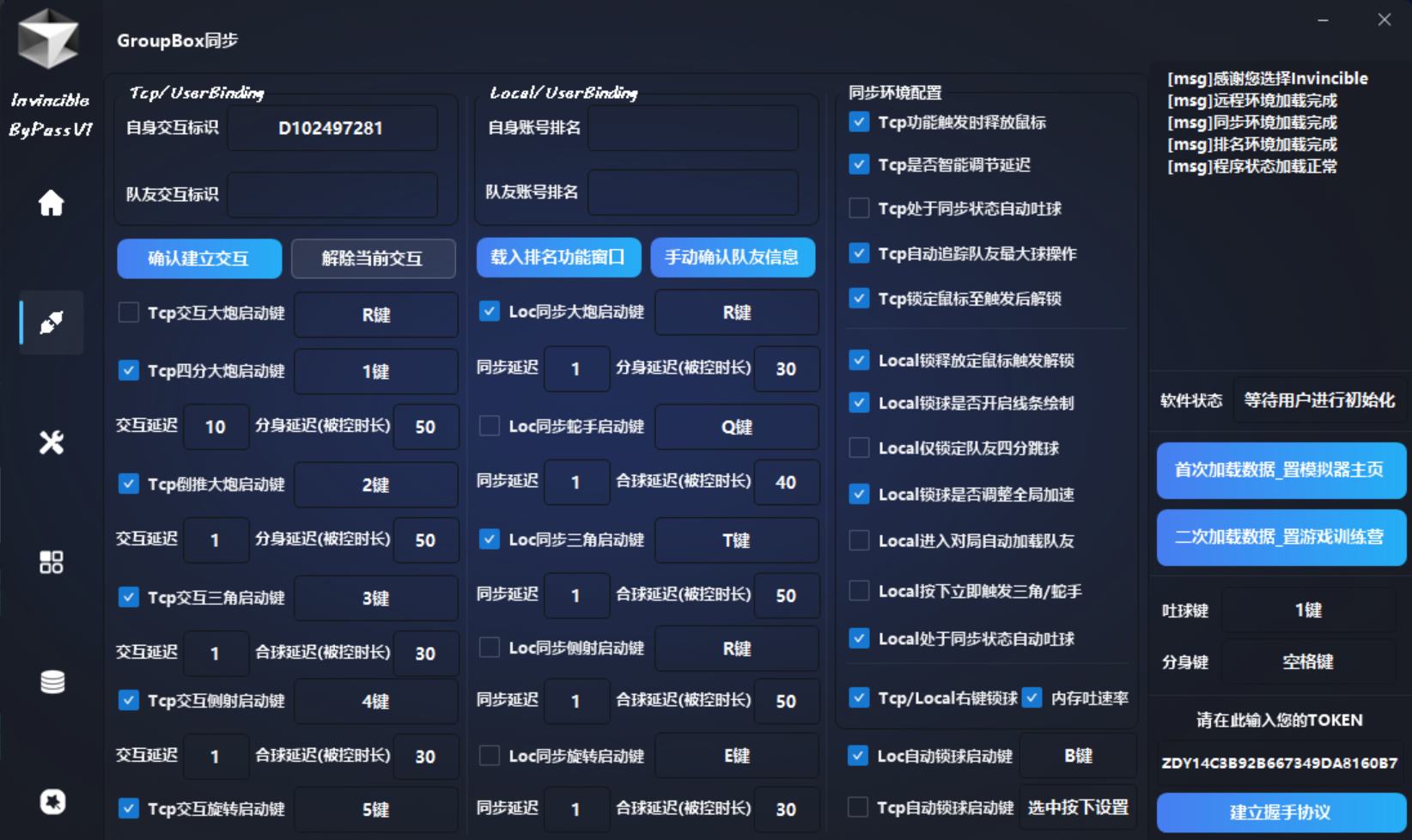The height and width of the screenshot is (840, 1412).
Task: Enable Local仅锁定队友四分跳球
Action: point(859,447)
